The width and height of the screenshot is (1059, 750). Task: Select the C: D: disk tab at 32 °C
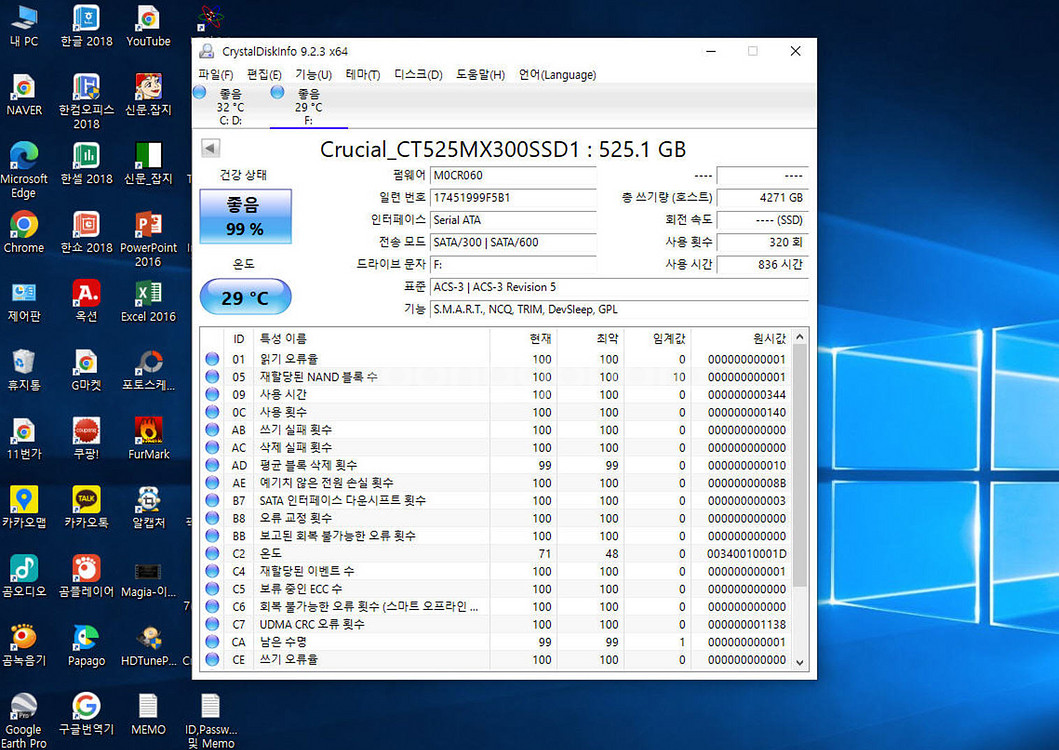[x=230, y=106]
